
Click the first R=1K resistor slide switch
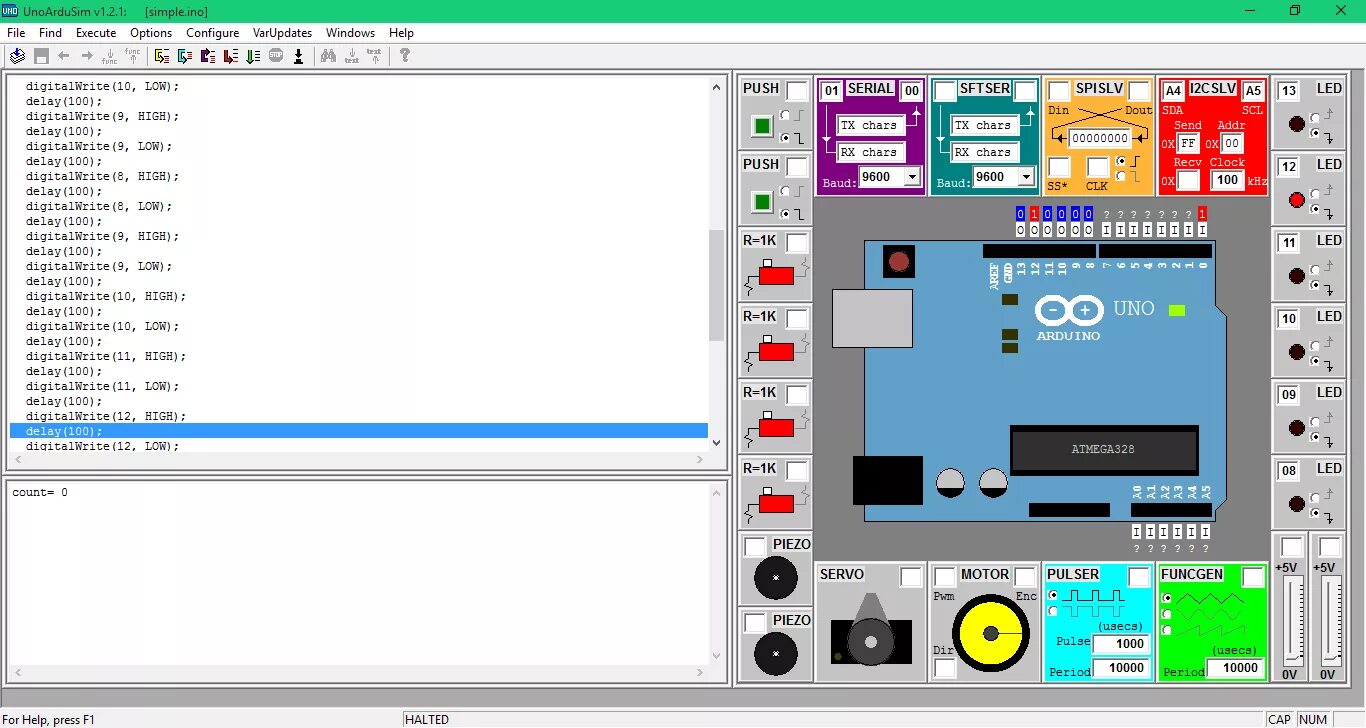pos(777,274)
